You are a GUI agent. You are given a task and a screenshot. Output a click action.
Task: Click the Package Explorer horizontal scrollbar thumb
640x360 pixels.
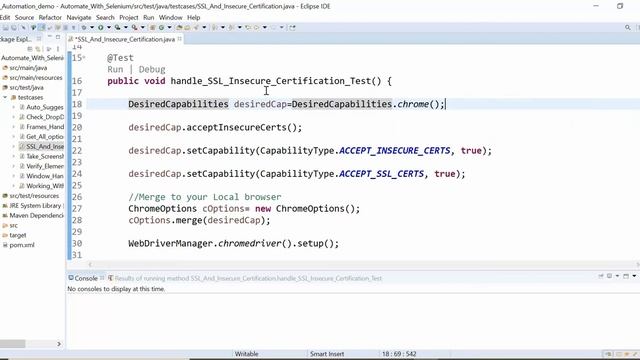pos(12,344)
